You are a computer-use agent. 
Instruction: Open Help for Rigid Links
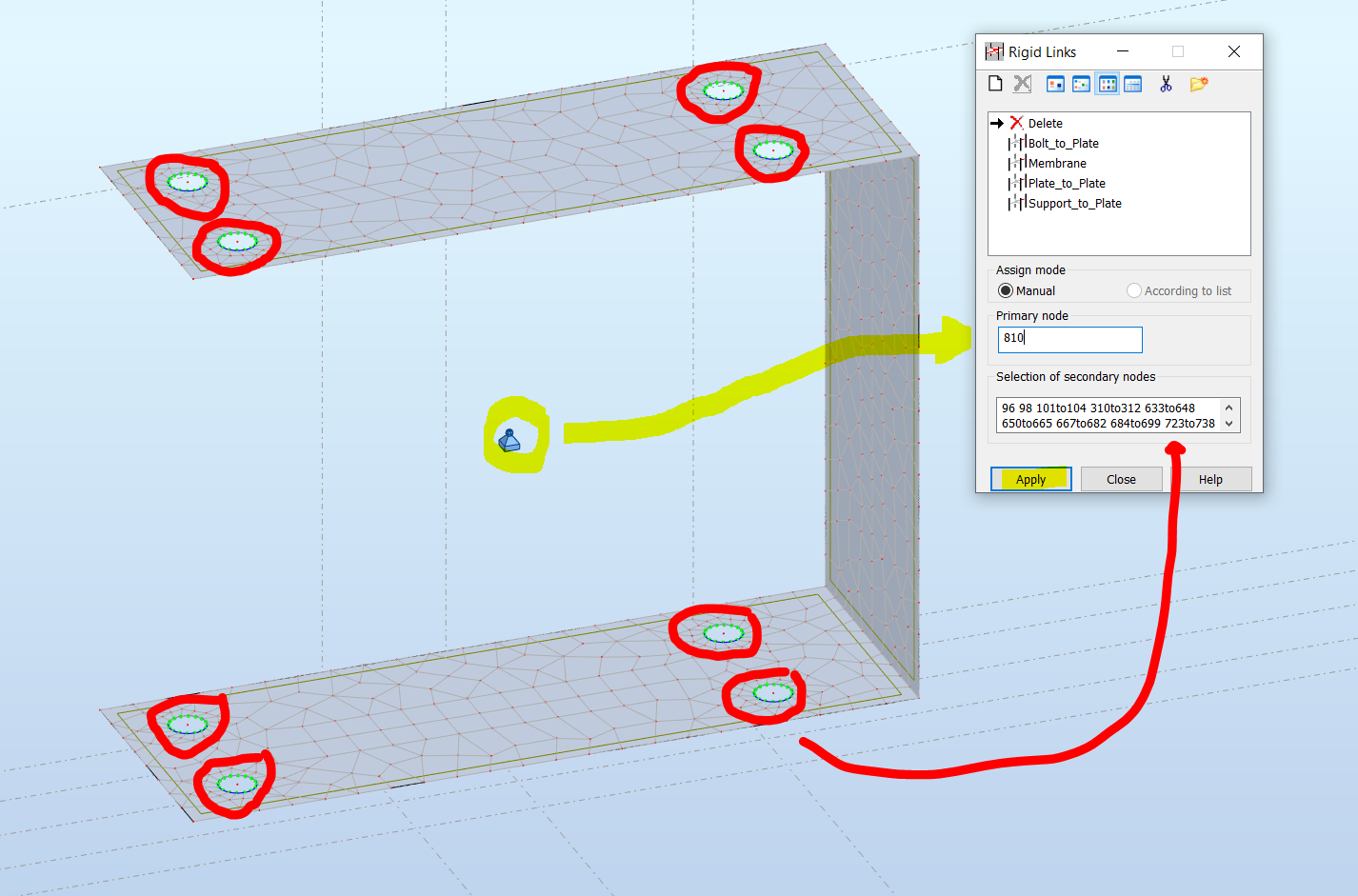click(x=1211, y=479)
